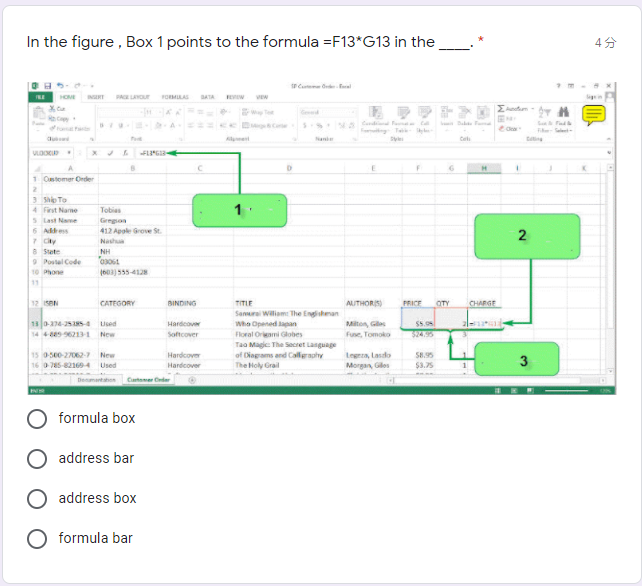Adjust the zoom slider in Excel's status bar

[x=567, y=391]
